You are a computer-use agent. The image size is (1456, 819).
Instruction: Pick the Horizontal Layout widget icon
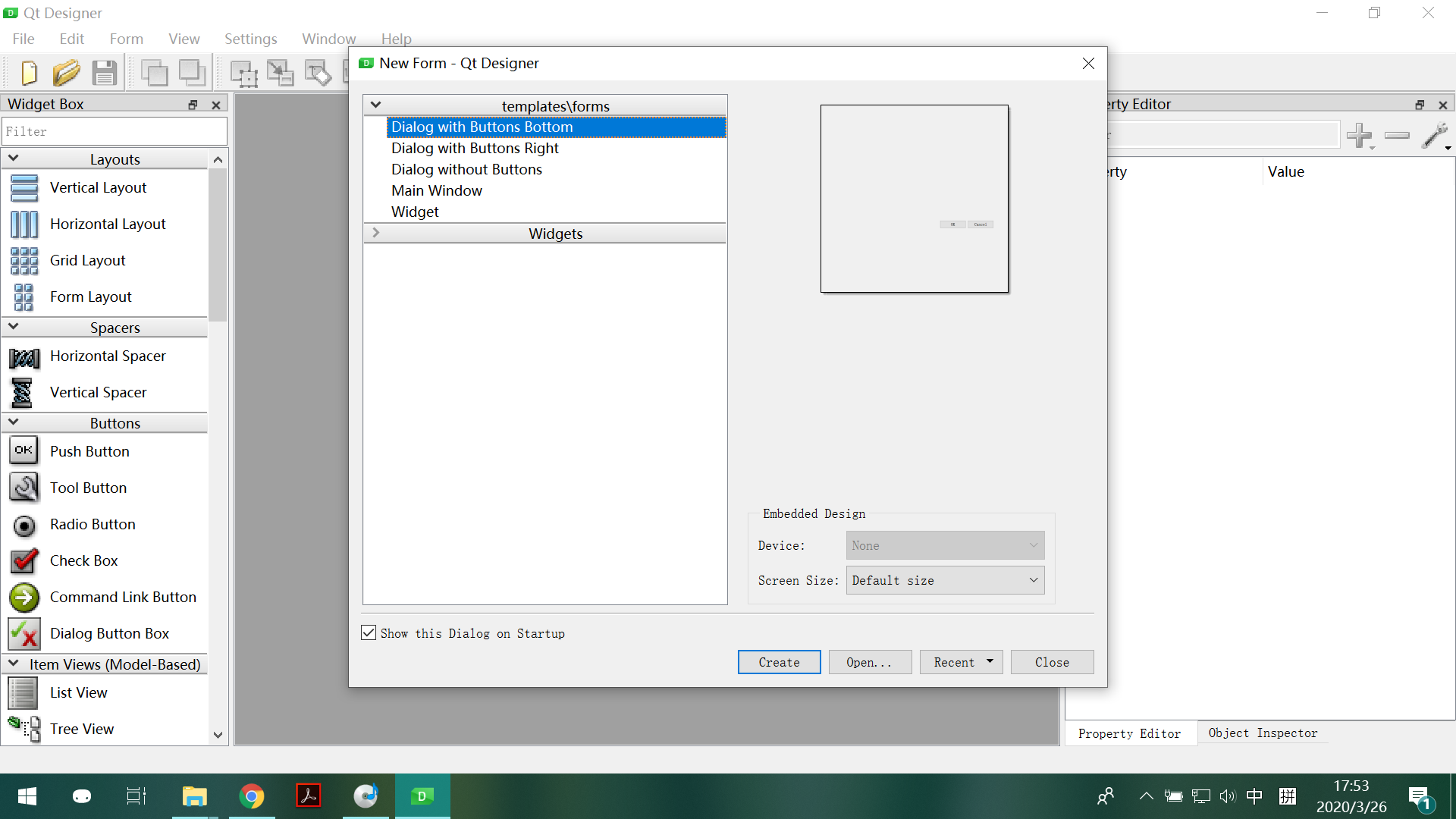24,224
